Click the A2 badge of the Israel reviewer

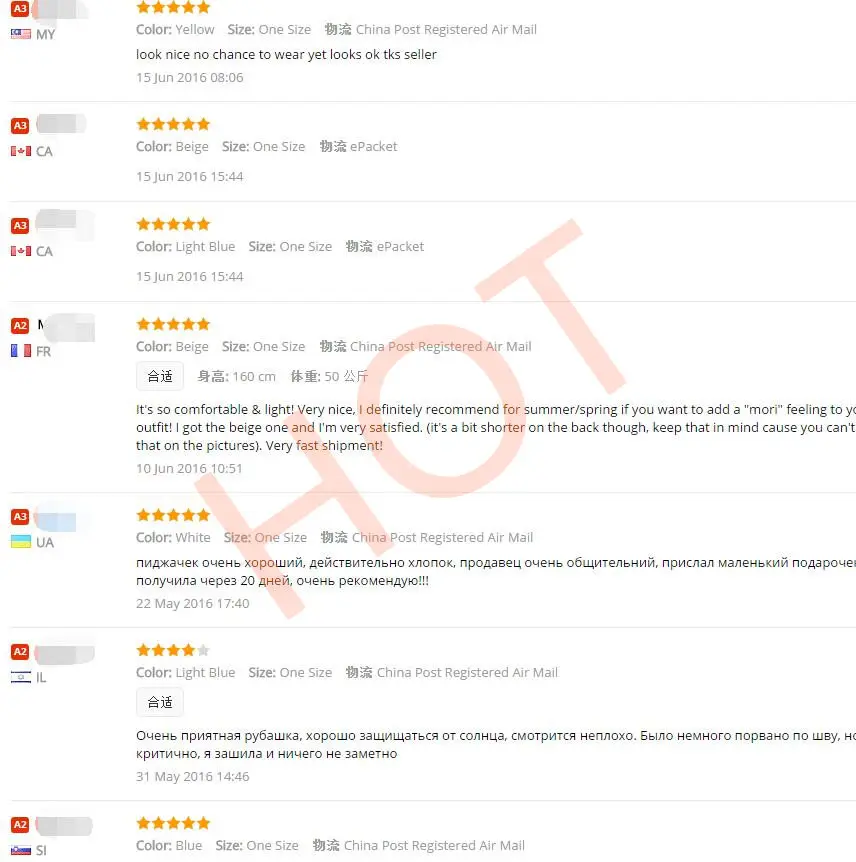click(x=20, y=652)
